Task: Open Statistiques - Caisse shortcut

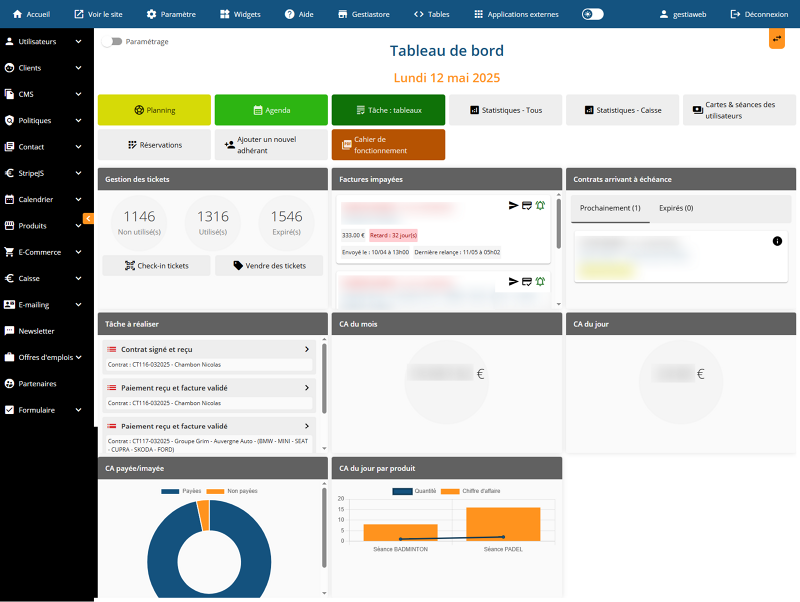Action: [x=622, y=110]
